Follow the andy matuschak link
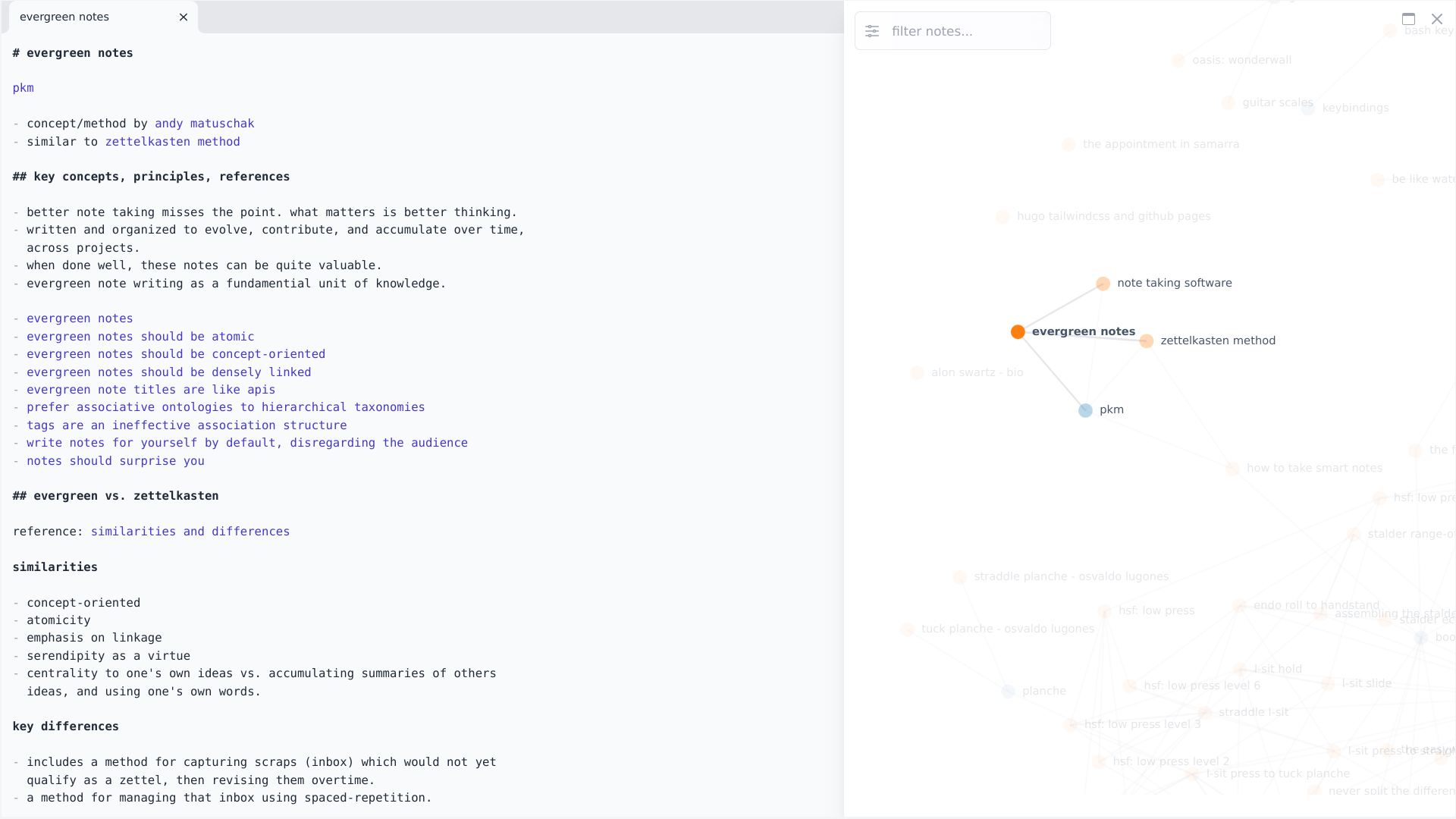The width and height of the screenshot is (1456, 819). click(204, 123)
